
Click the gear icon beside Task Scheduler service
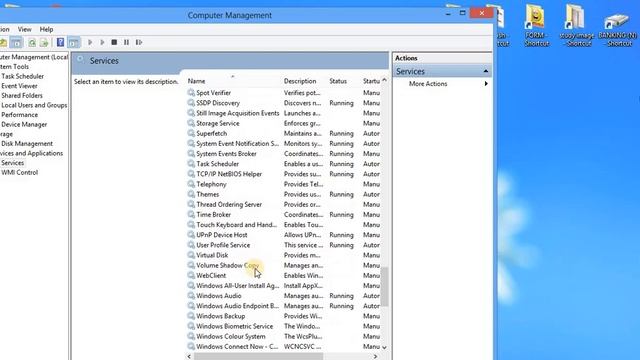pos(191,164)
